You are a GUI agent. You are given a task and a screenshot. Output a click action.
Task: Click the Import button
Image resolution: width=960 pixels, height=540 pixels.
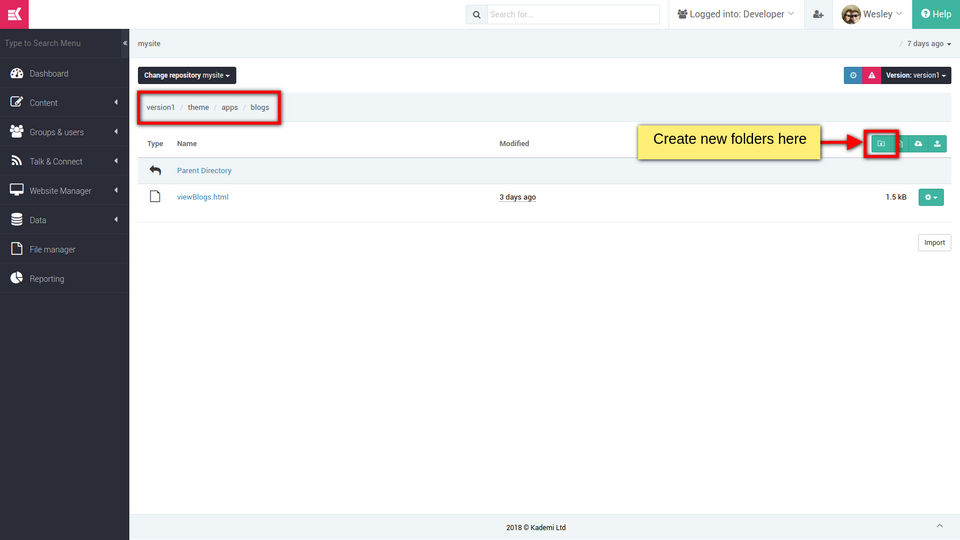coord(934,242)
